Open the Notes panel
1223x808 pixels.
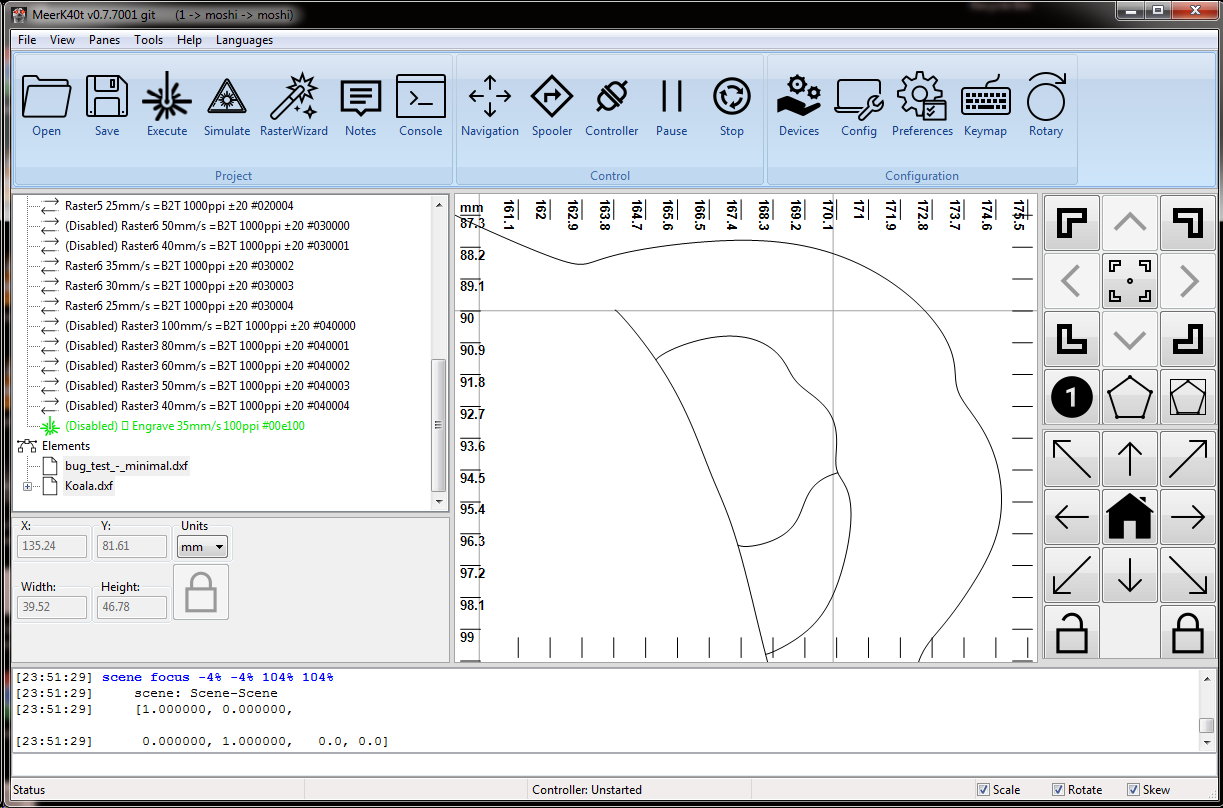coord(361,106)
